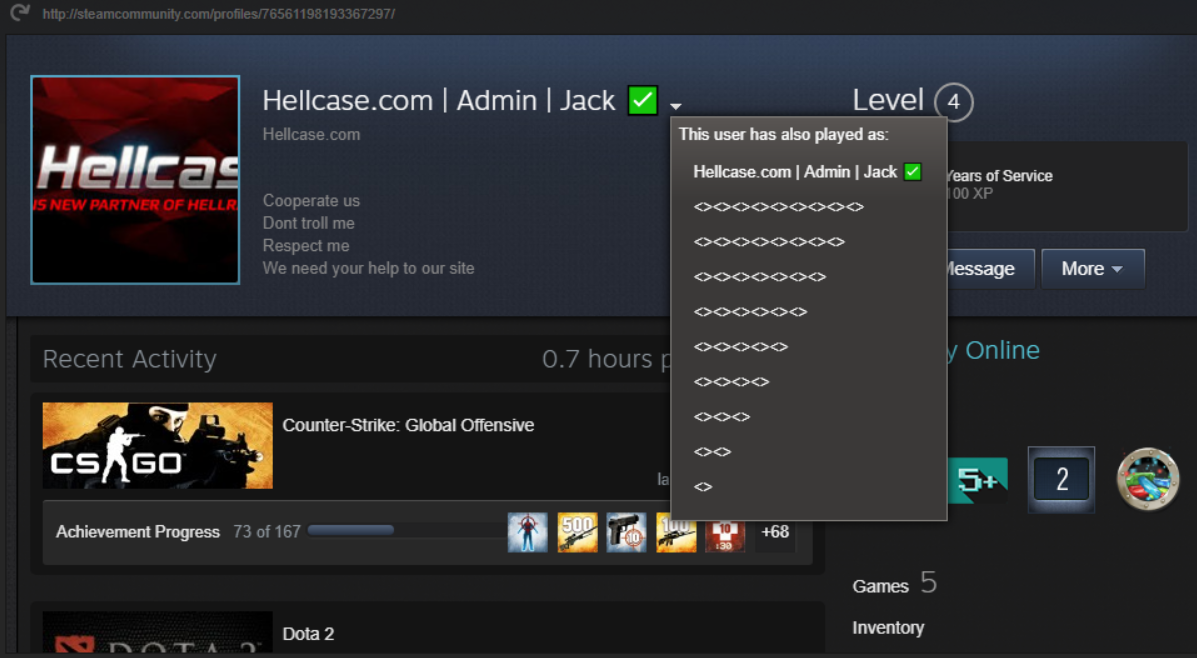
Task: Click the 'Cooperate us' summary line
Action: point(311,201)
